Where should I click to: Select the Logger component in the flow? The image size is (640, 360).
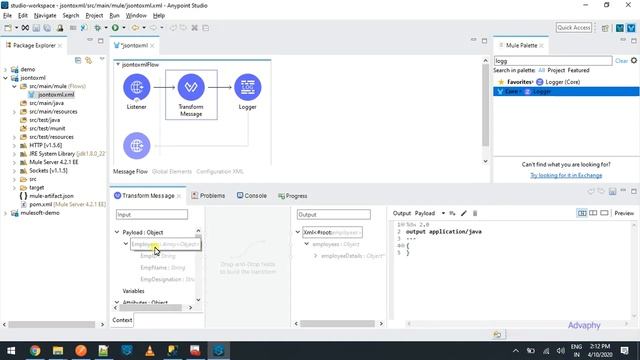248,87
